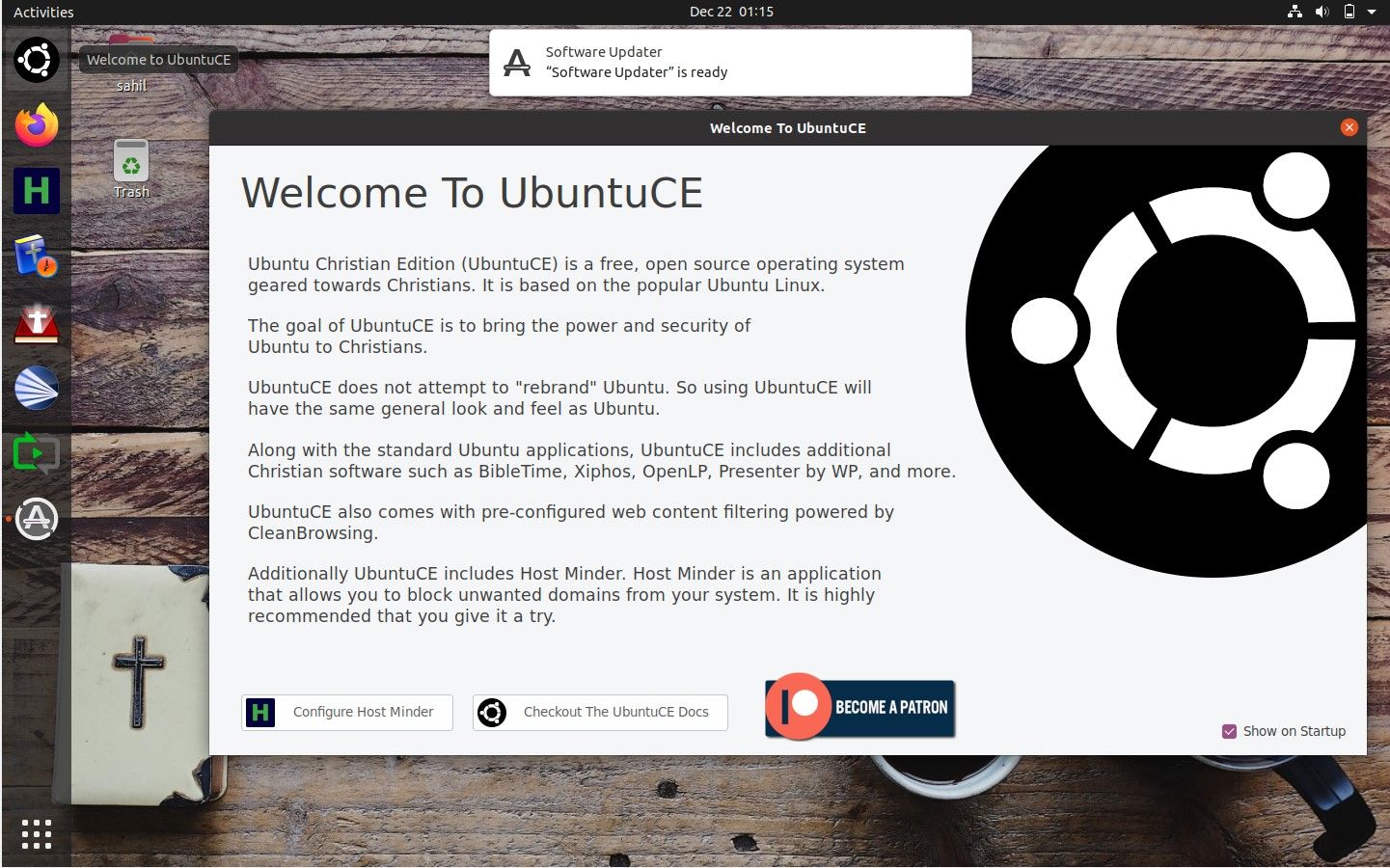Open the Activities overview
1390x868 pixels.
(43, 12)
